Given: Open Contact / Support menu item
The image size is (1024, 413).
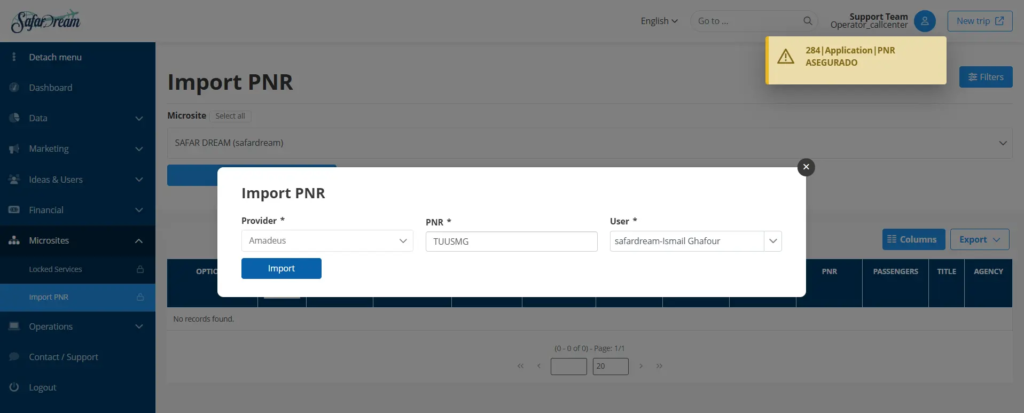Looking at the screenshot, I should click(x=63, y=357).
